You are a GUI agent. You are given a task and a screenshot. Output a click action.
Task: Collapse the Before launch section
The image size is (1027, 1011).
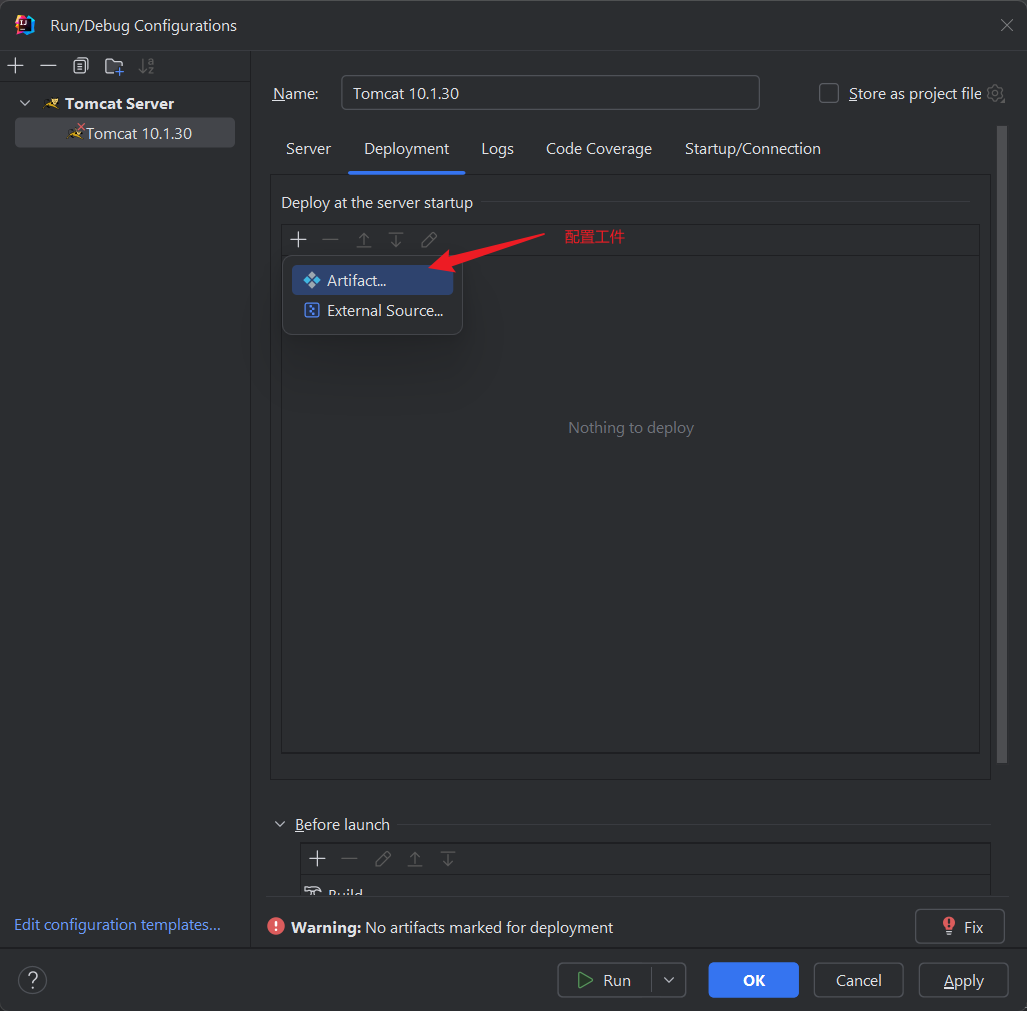(x=280, y=824)
